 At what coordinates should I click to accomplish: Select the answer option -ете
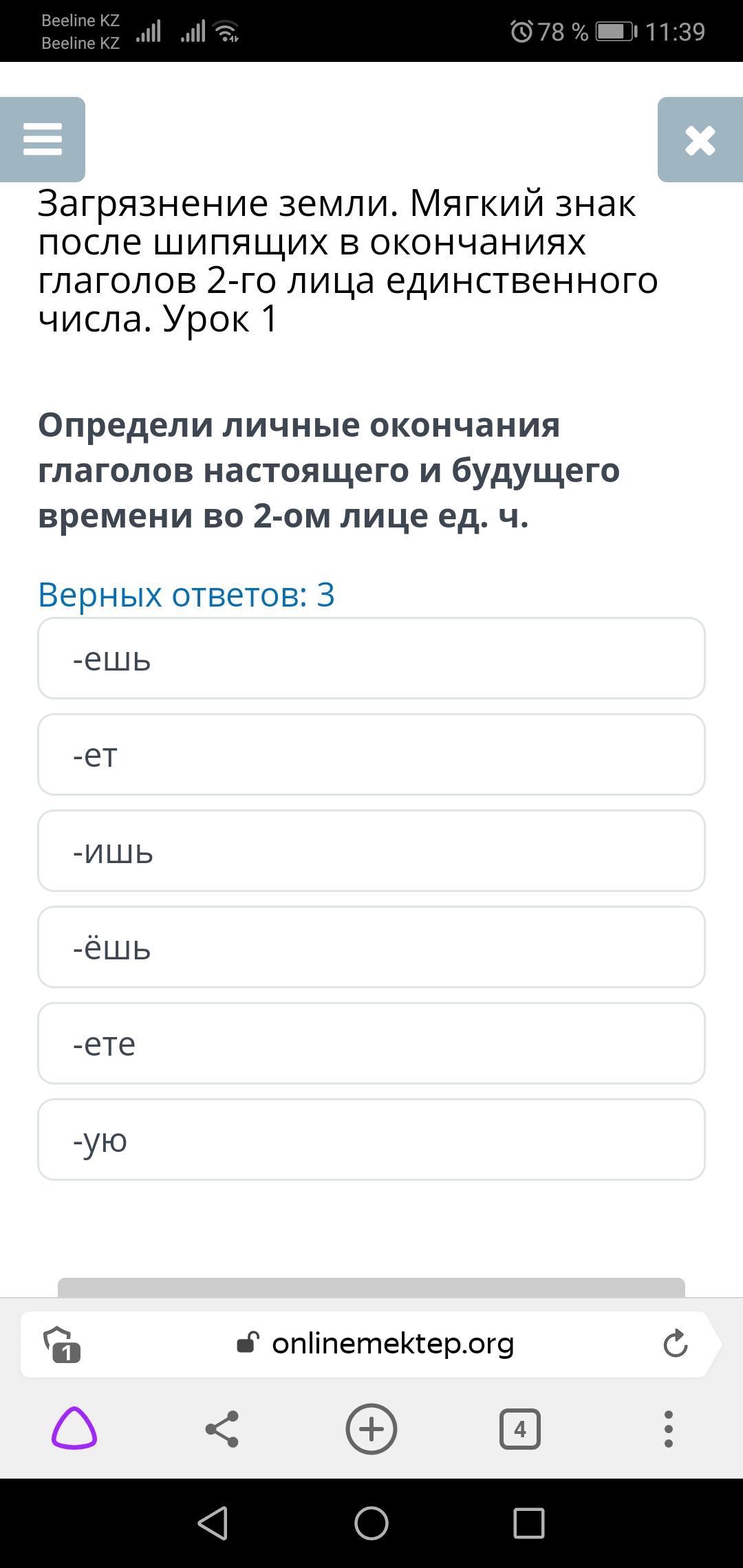(371, 1044)
